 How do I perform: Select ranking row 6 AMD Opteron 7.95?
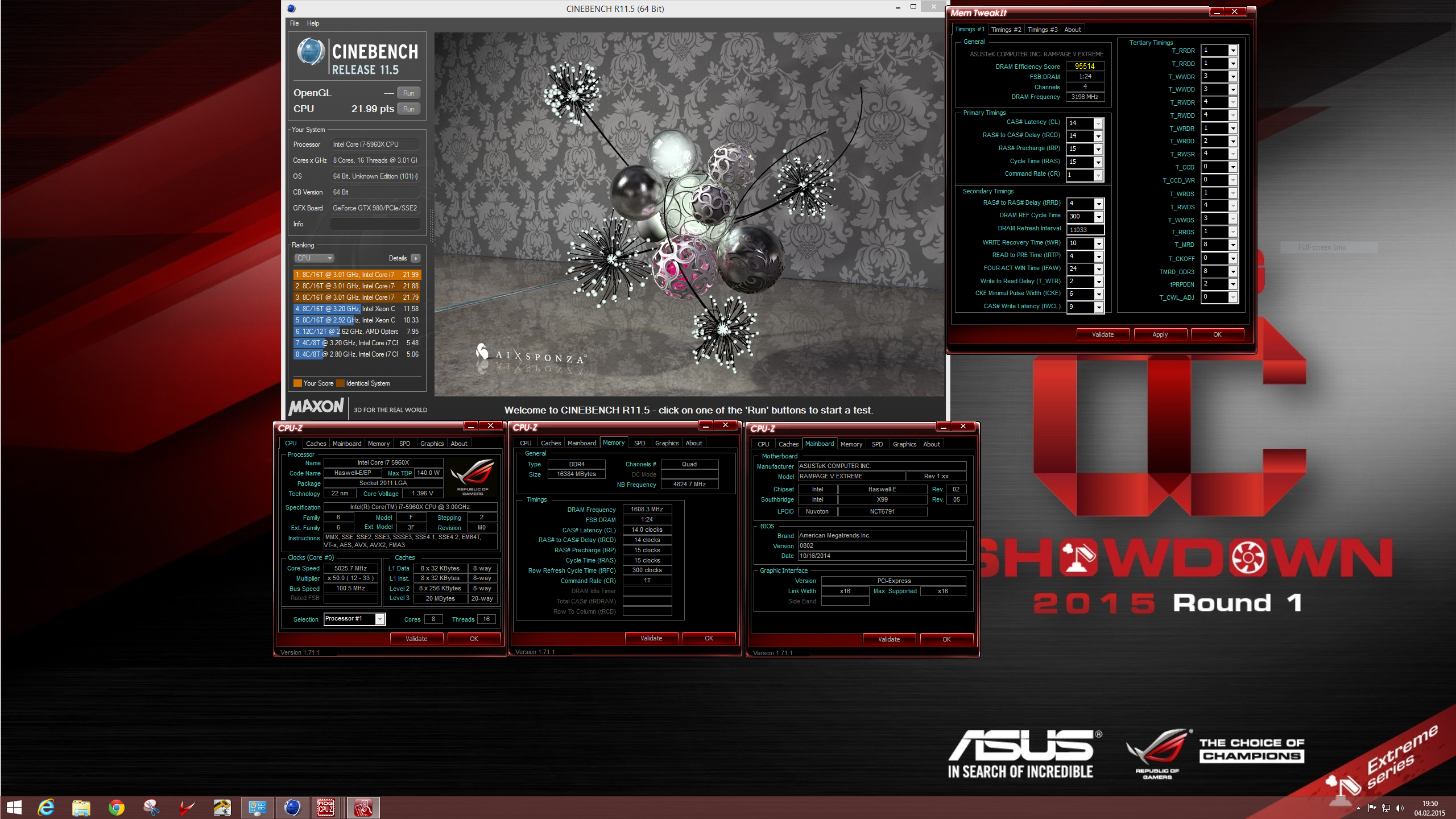pyautogui.click(x=357, y=332)
